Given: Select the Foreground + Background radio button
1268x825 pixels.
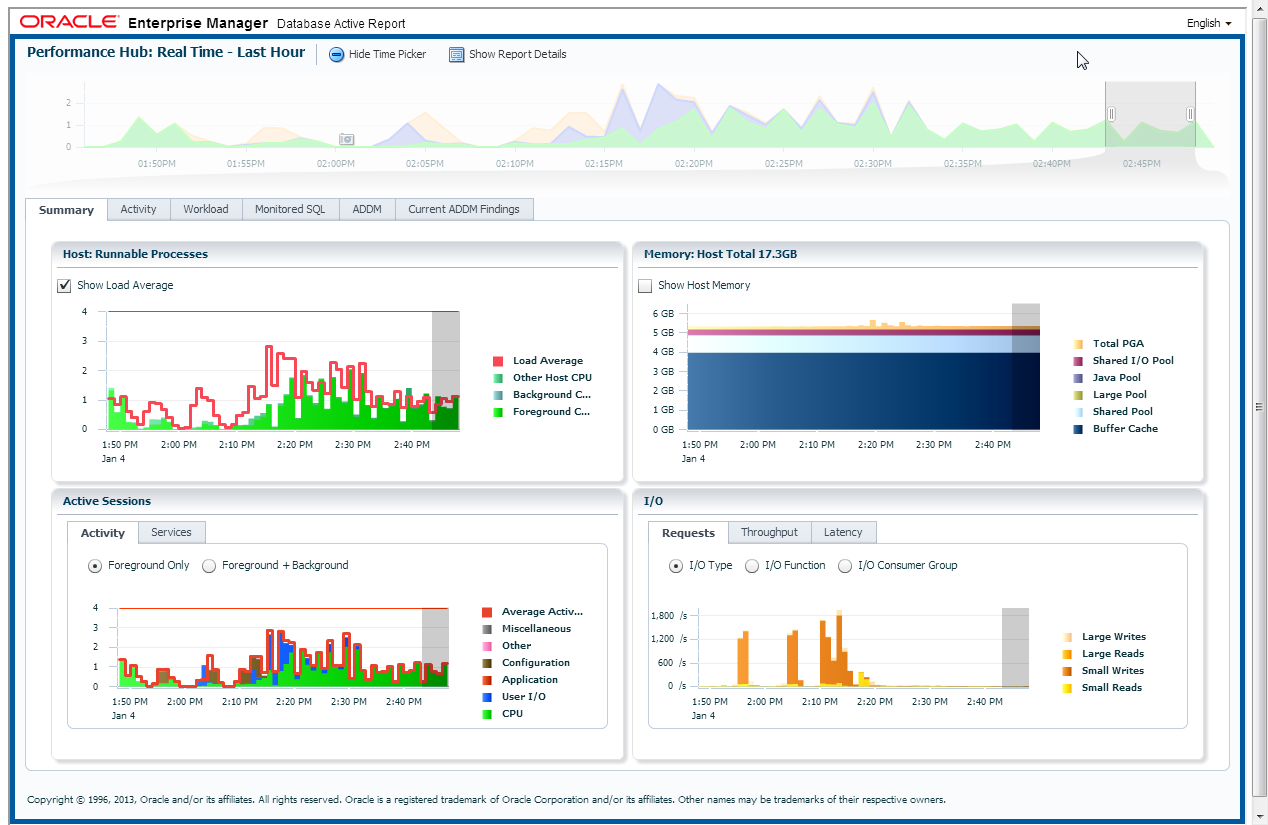Looking at the screenshot, I should point(209,566).
